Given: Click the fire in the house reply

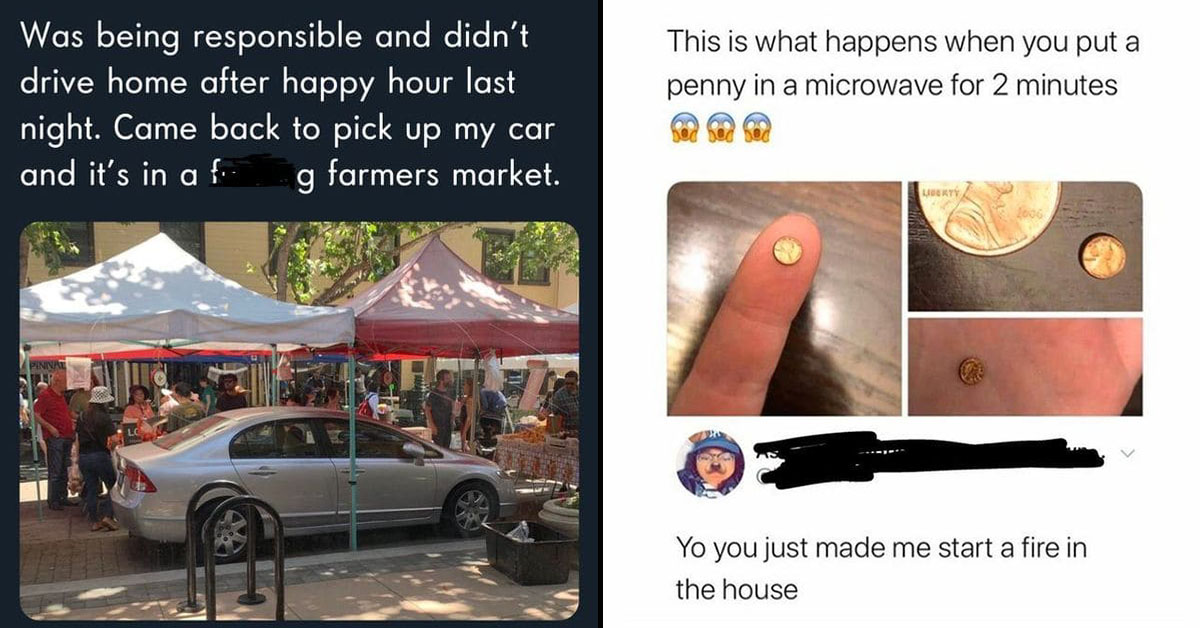Looking at the screenshot, I should (881, 568).
